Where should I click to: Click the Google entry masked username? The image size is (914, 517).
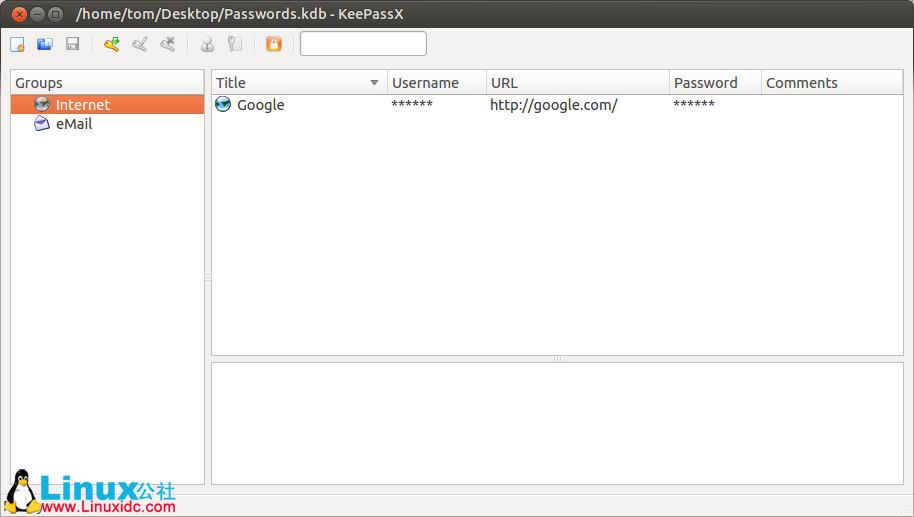tap(412, 104)
